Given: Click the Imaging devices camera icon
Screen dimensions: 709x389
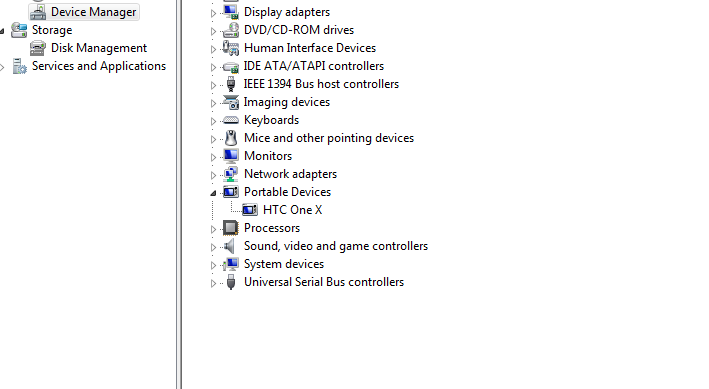Looking at the screenshot, I should tap(231, 102).
